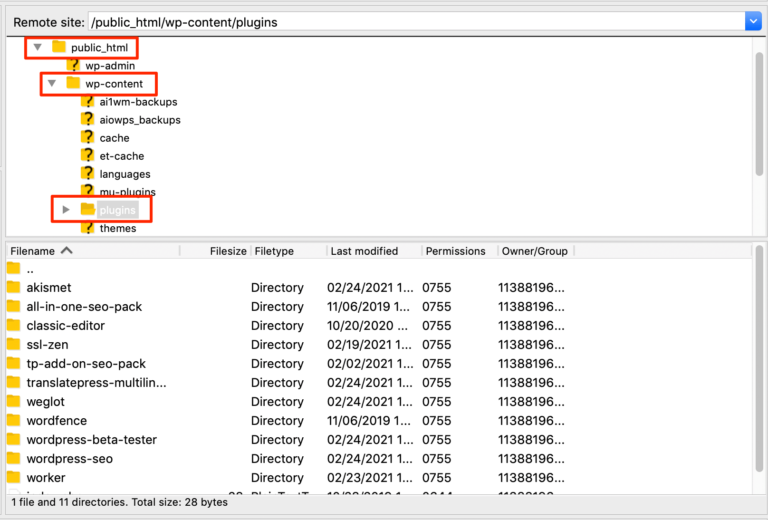Screen dimensions: 768x520
Task: Select the languages tree item
Action: [x=125, y=174]
